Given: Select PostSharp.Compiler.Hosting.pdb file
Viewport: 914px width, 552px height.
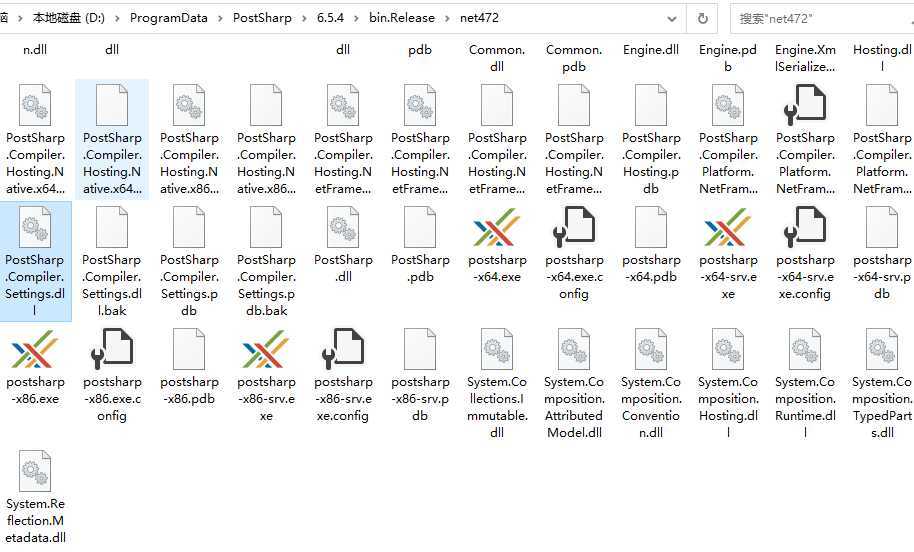Looking at the screenshot, I should click(x=651, y=139).
